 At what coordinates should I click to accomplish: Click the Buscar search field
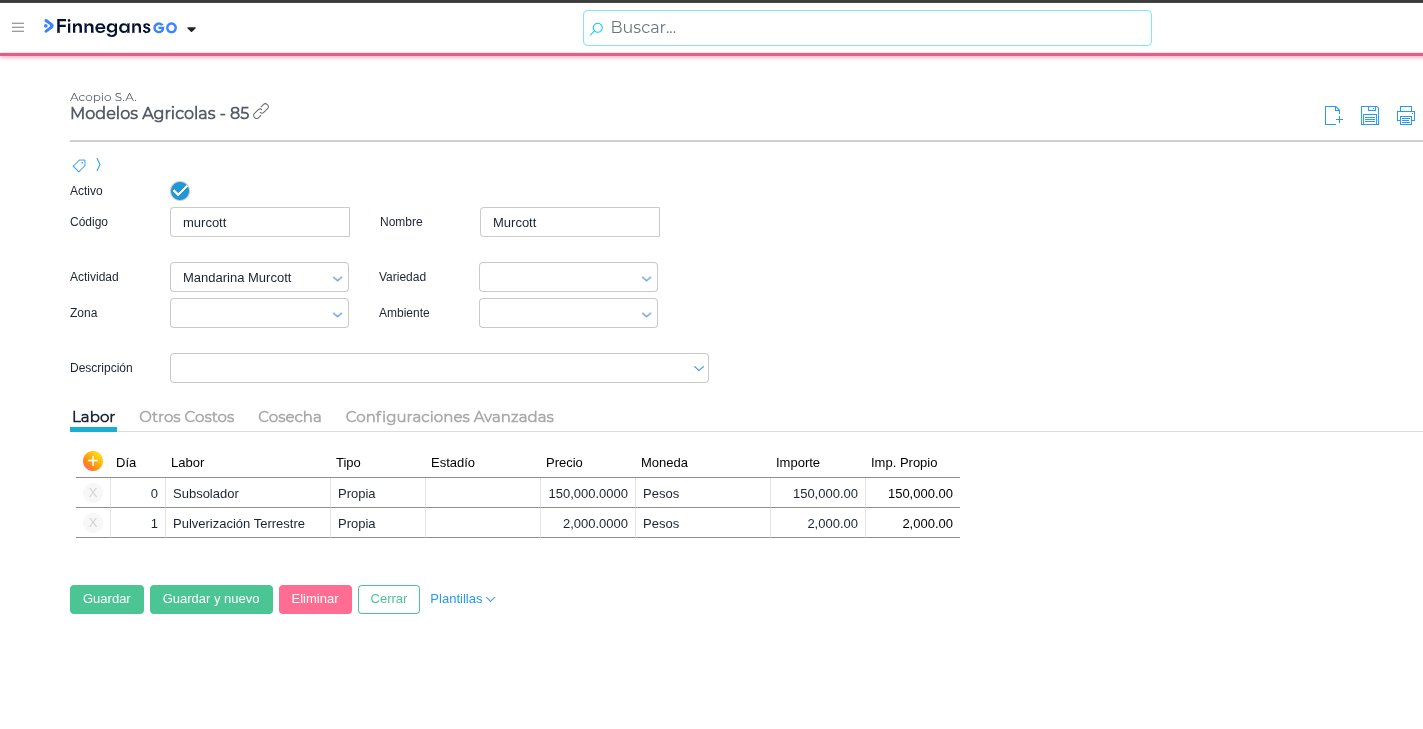(x=867, y=28)
